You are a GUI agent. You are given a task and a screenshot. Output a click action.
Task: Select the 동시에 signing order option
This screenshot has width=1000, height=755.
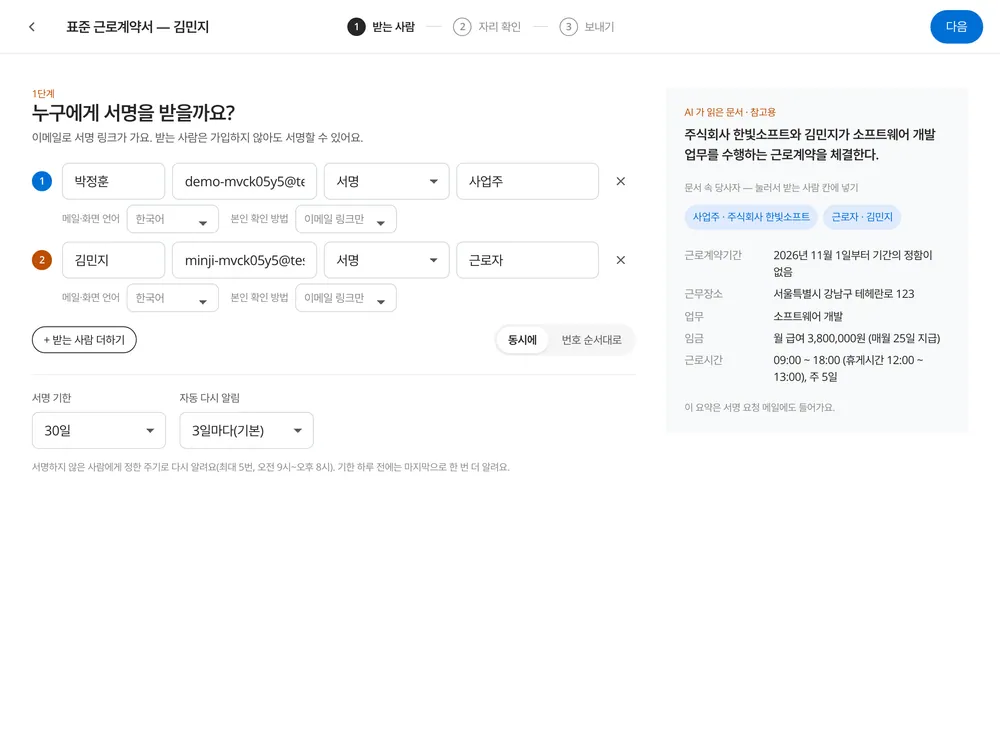click(x=522, y=340)
